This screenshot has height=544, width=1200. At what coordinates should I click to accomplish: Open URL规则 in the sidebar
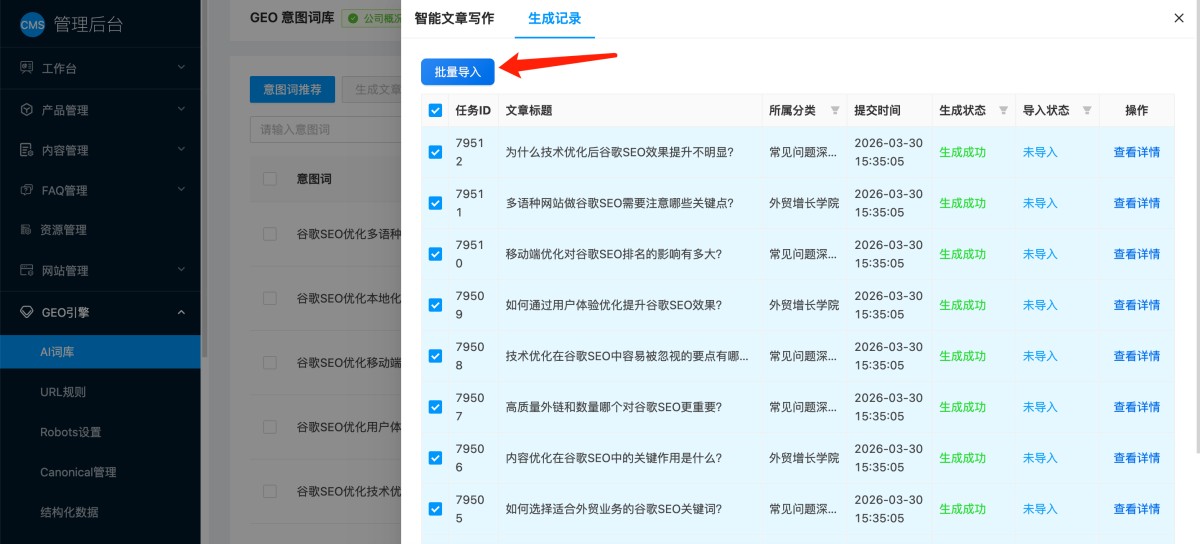[63, 392]
